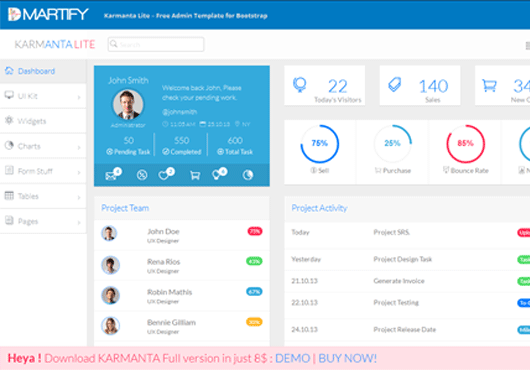Expand the Form Stuff chevron

[x=79, y=172]
